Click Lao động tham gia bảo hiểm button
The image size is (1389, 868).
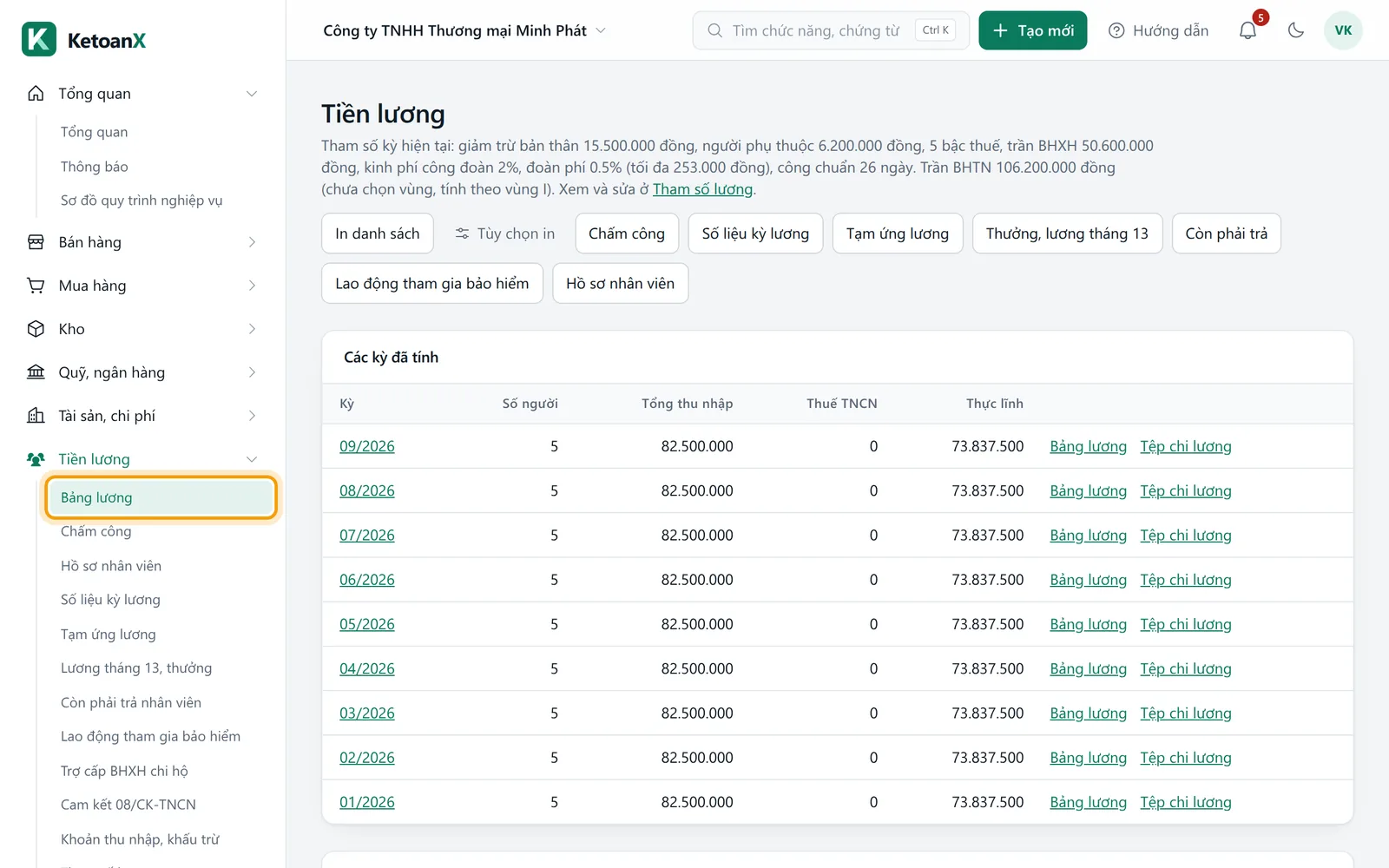(x=432, y=284)
